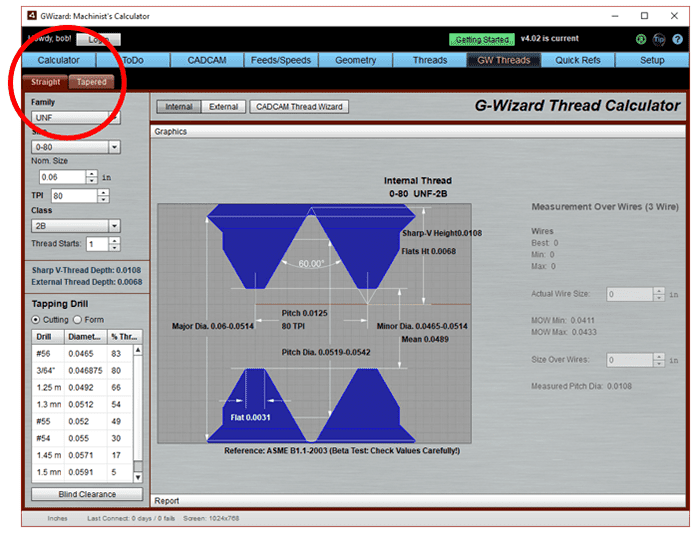Click the External thread button
700x539 pixels.
(x=223, y=107)
